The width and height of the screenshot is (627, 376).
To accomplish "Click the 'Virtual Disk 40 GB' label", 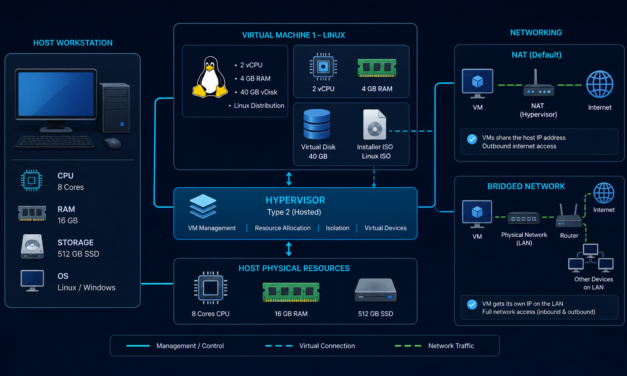I will 318,152.
